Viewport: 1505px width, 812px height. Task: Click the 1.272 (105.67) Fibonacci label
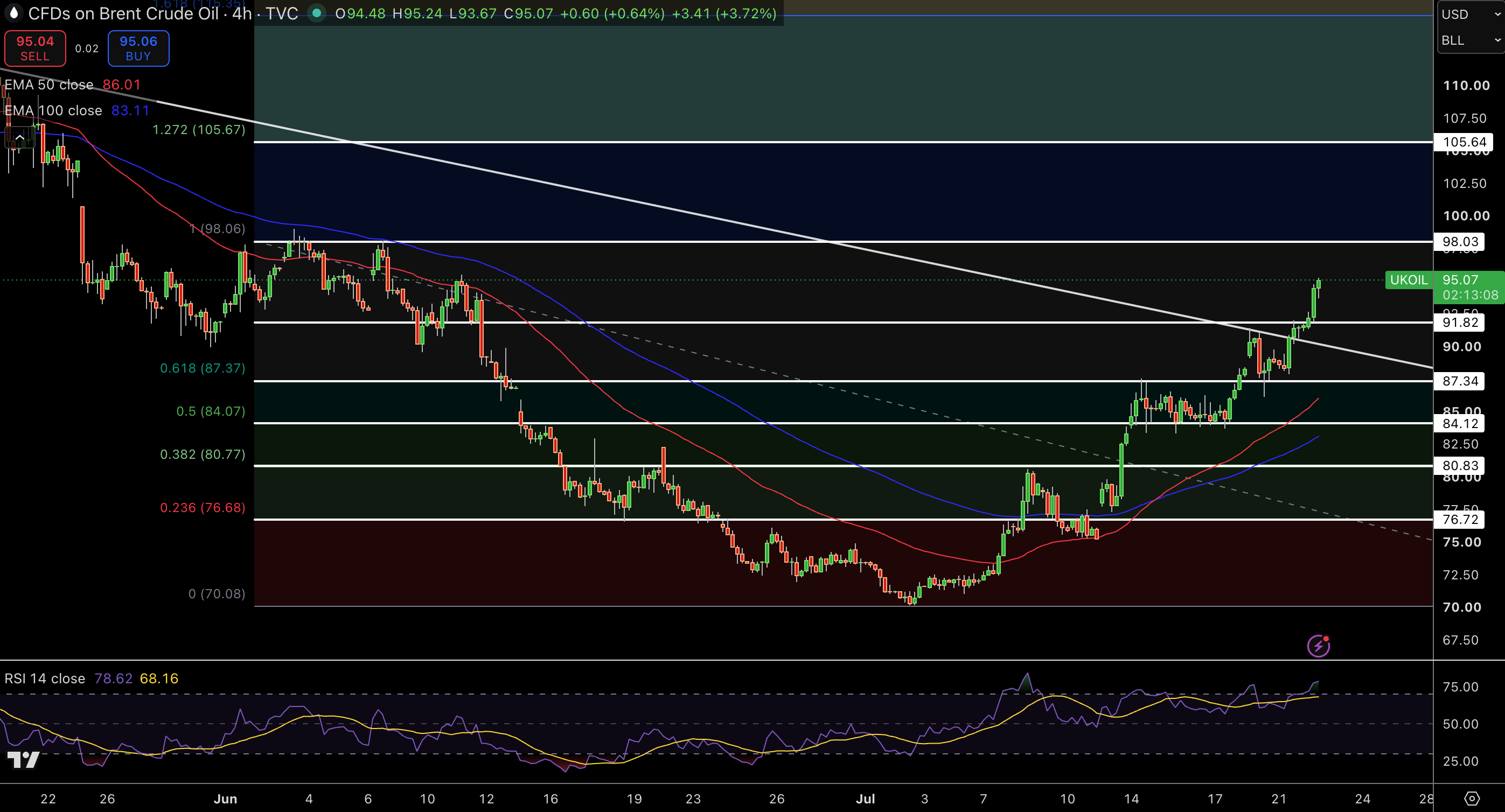coord(199,130)
